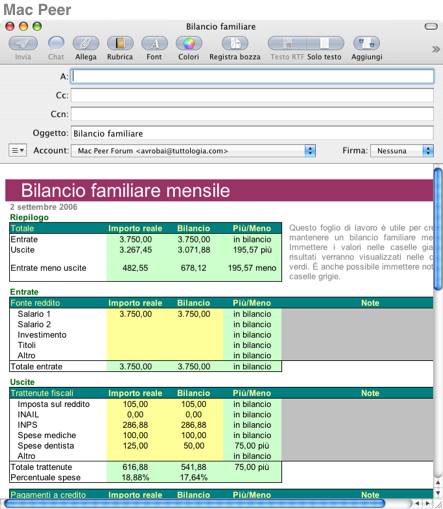Click the Ccn address field
Image resolution: width=443 pixels, height=509 pixels.
tap(252, 114)
